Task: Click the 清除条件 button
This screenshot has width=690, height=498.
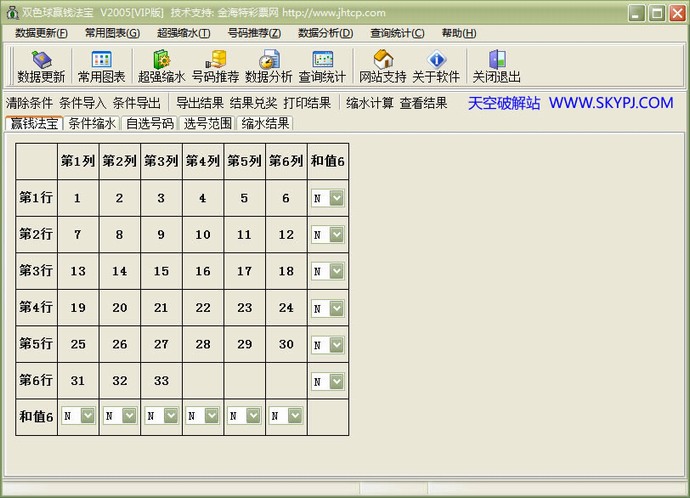Action: click(29, 103)
